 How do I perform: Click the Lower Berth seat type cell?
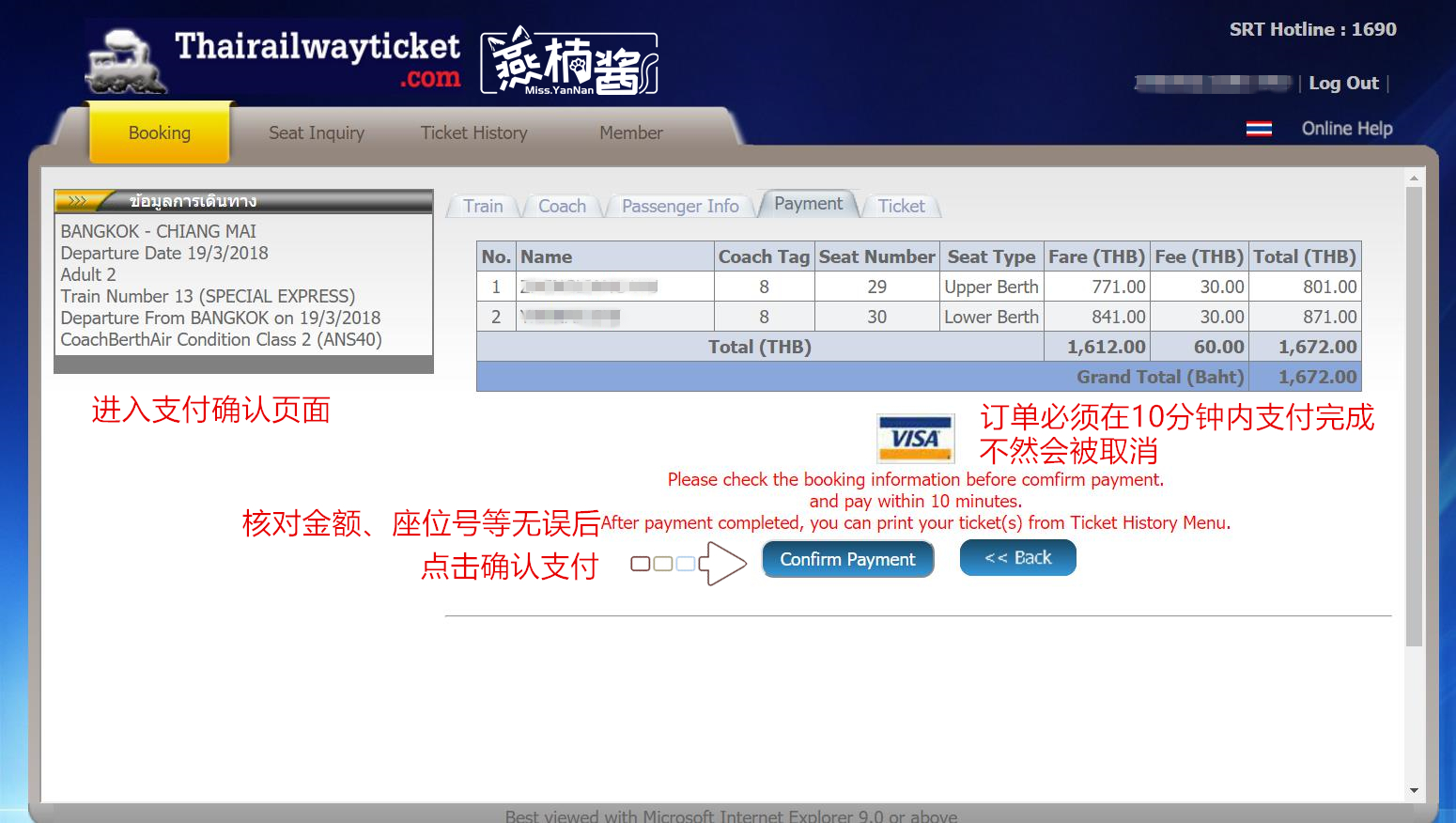tap(991, 317)
